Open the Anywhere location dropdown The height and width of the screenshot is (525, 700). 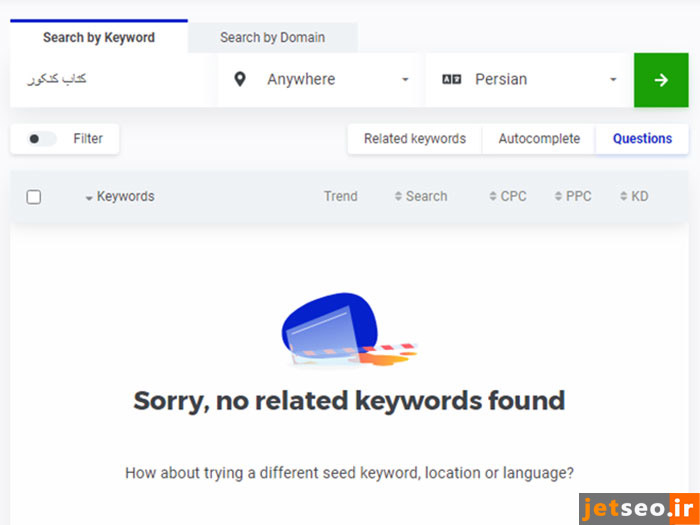click(319, 80)
